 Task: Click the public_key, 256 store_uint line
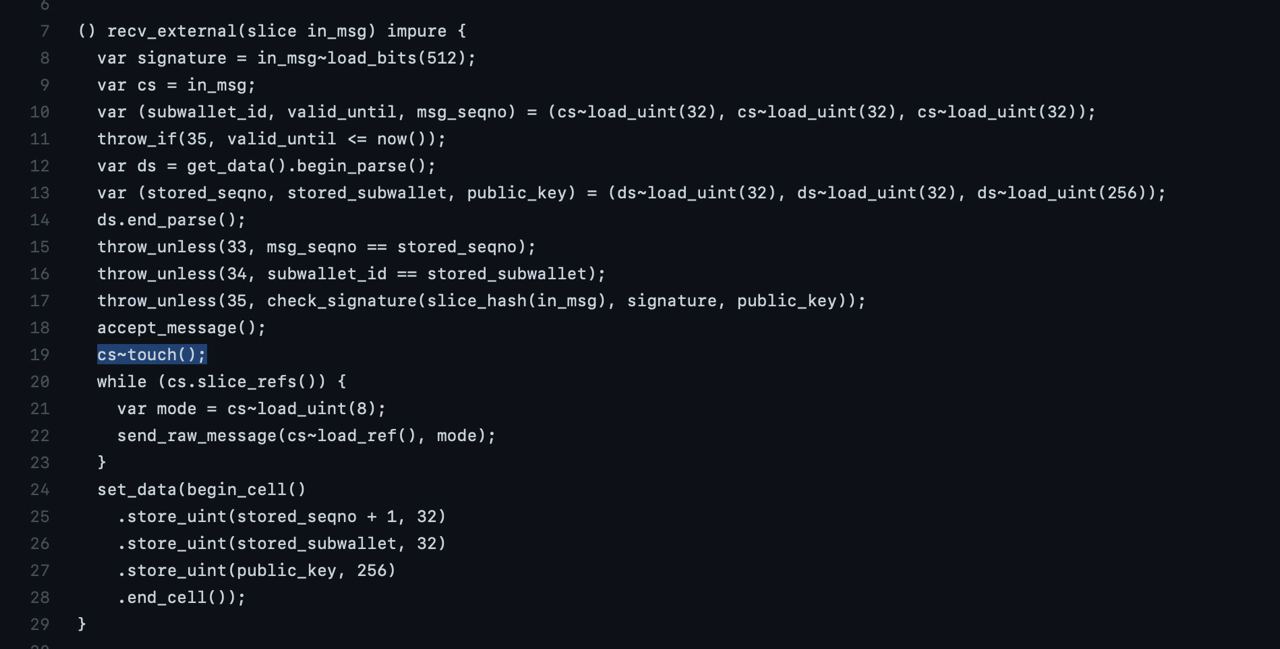click(x=256, y=571)
